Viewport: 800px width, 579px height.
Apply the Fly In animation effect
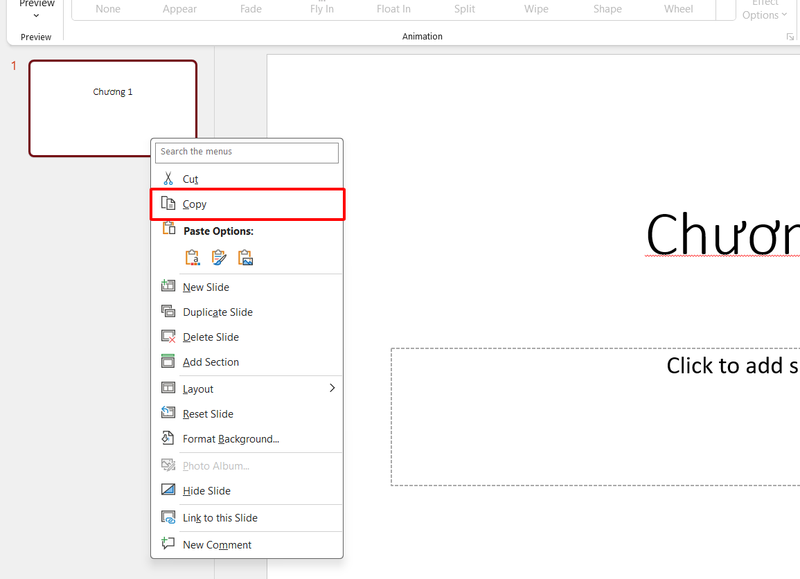[x=322, y=9]
